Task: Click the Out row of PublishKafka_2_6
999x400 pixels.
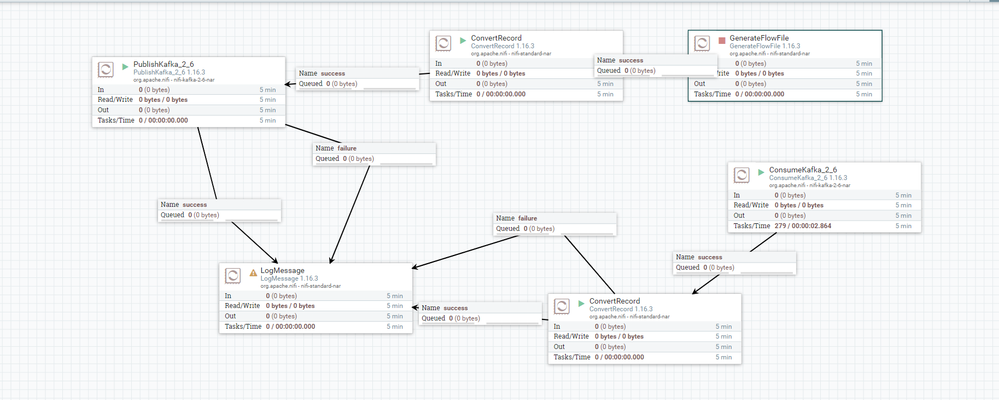Action: [x=189, y=110]
